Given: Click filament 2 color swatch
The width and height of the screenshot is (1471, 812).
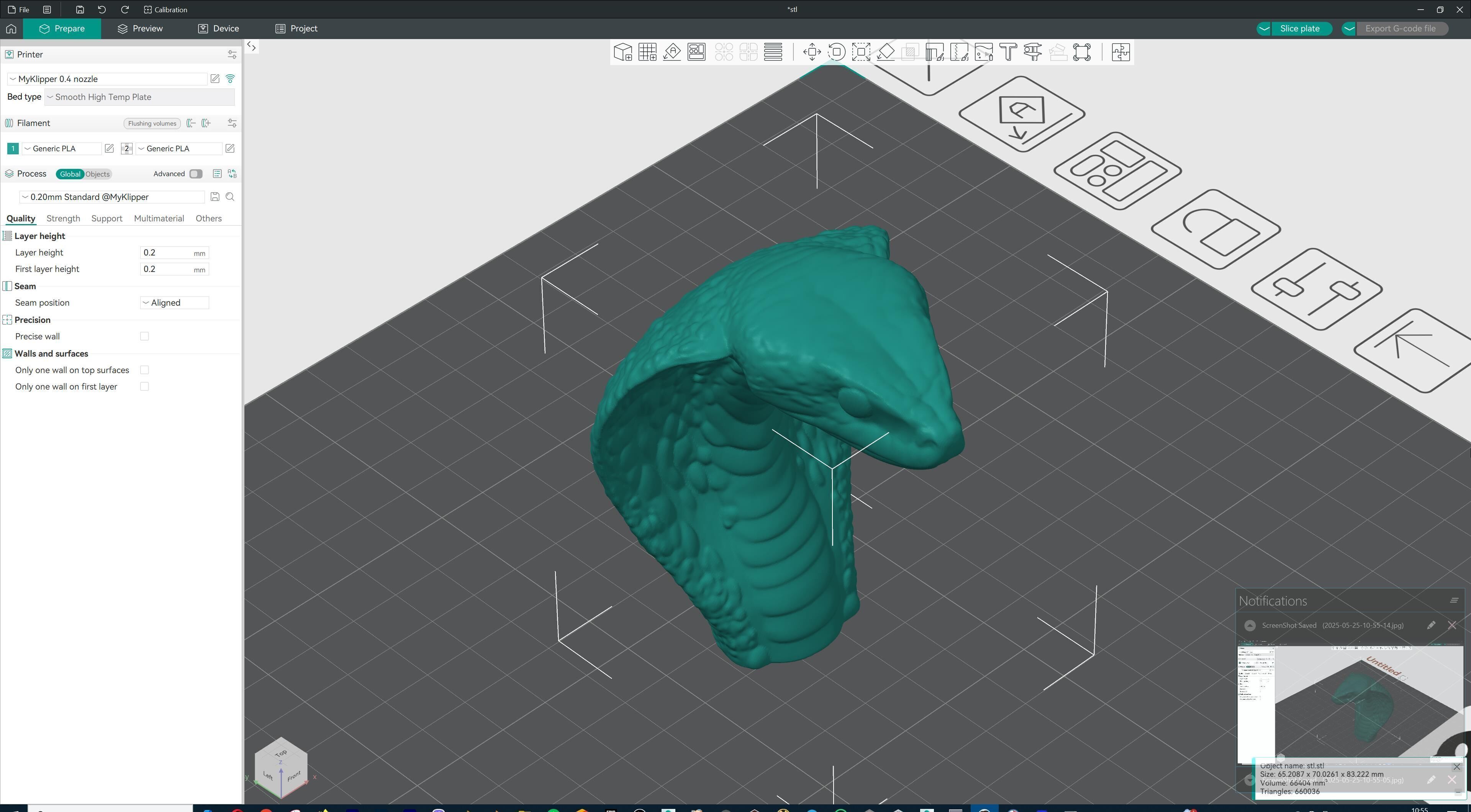Looking at the screenshot, I should coord(126,149).
